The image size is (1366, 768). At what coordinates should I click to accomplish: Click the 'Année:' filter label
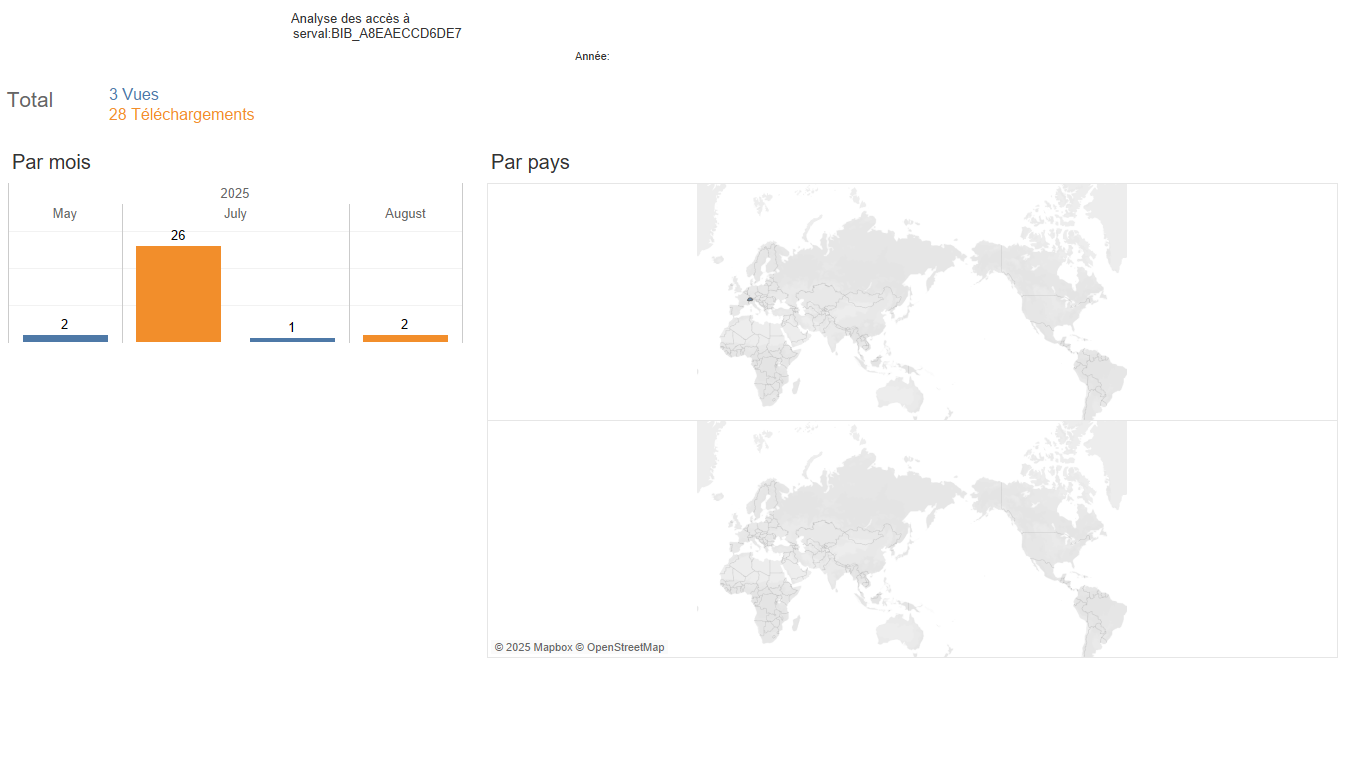(592, 57)
